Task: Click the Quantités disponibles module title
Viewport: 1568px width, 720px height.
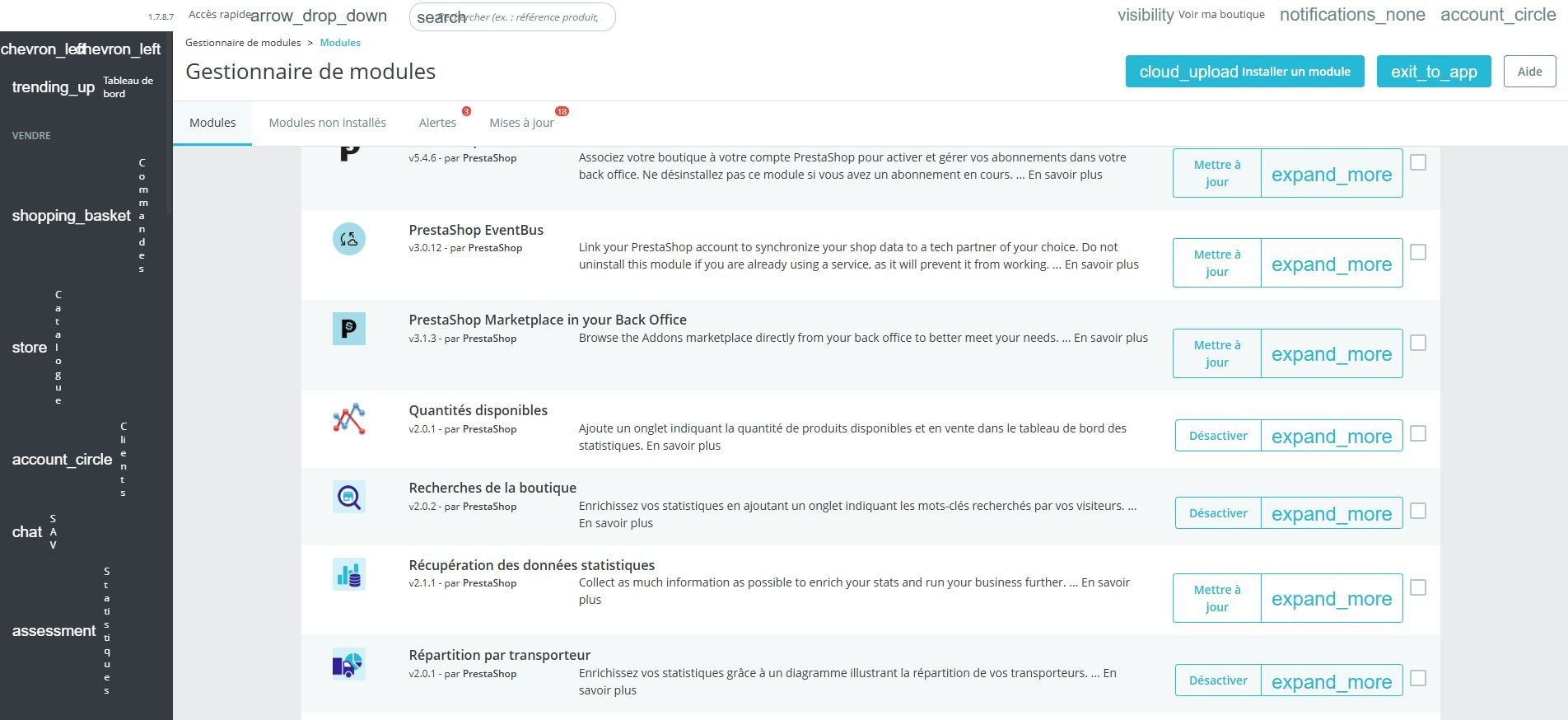Action: pyautogui.click(x=478, y=410)
